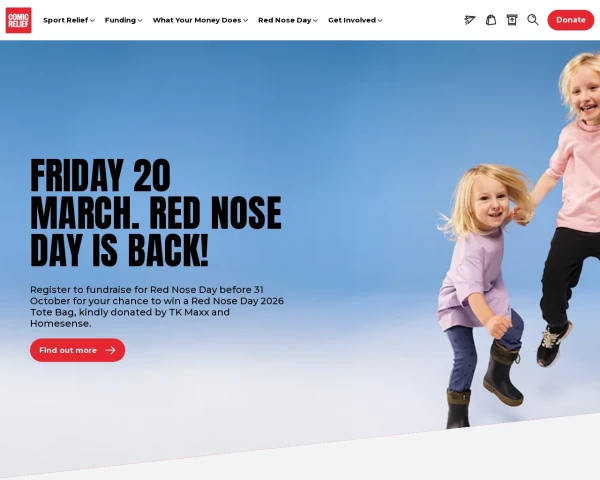Screen dimensions: 600x480
Task: Click the Comic Relief logo
Action: click(18, 20)
